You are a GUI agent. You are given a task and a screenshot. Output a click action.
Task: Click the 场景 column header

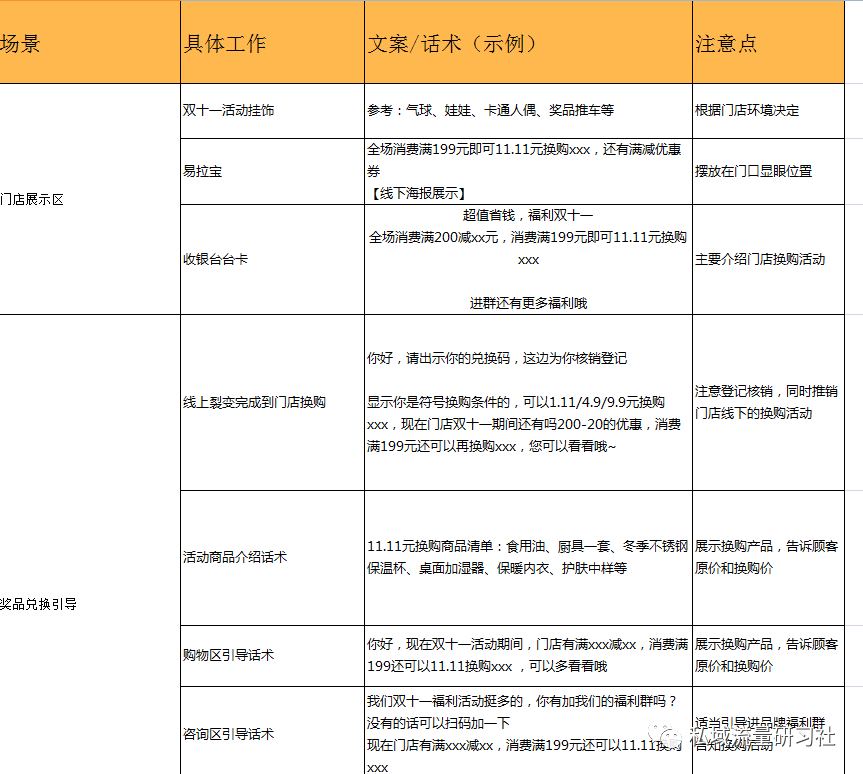(90, 42)
